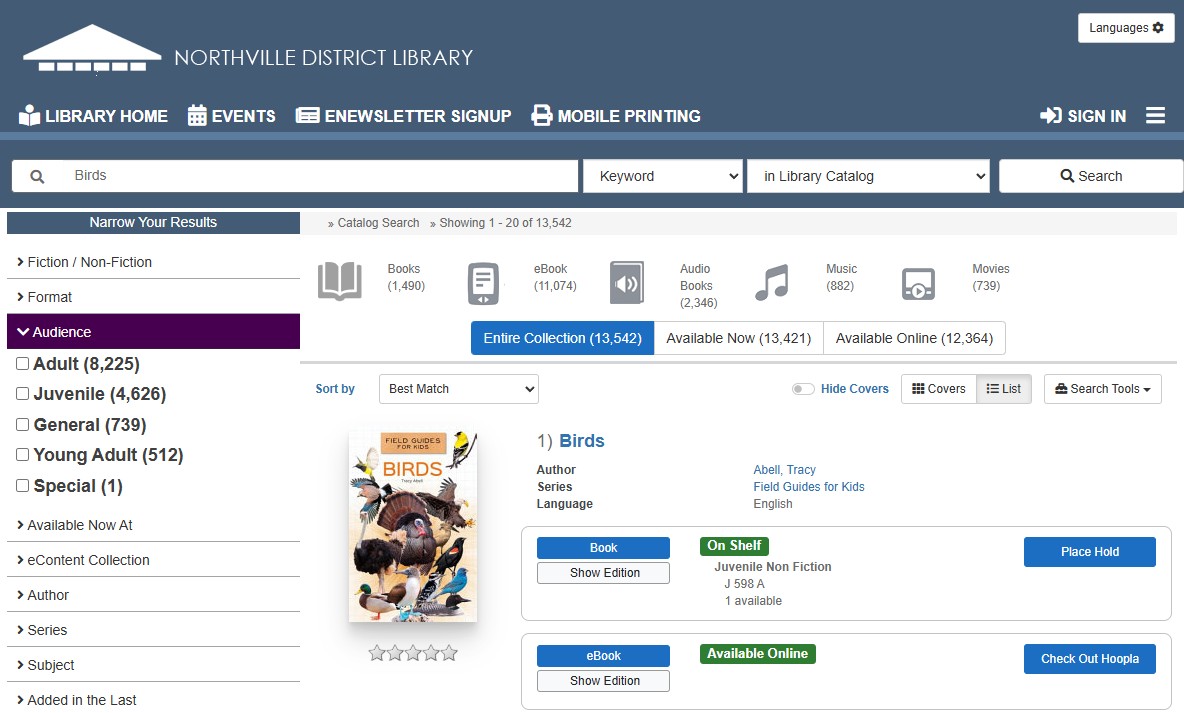
Task: Check the Adult audience checkbox
Action: click(23, 363)
